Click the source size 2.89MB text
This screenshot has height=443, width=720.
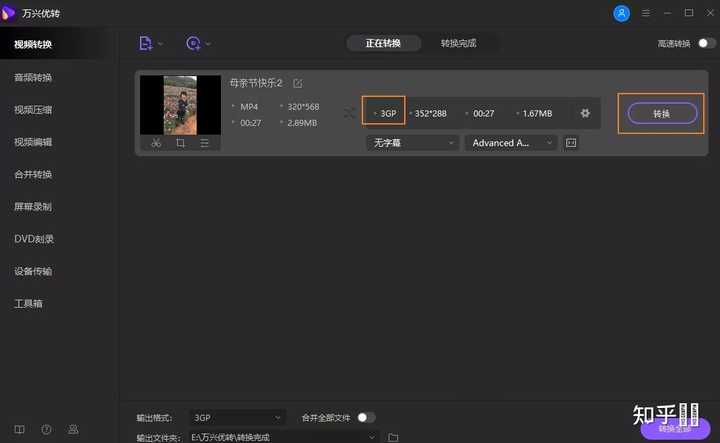click(302, 123)
